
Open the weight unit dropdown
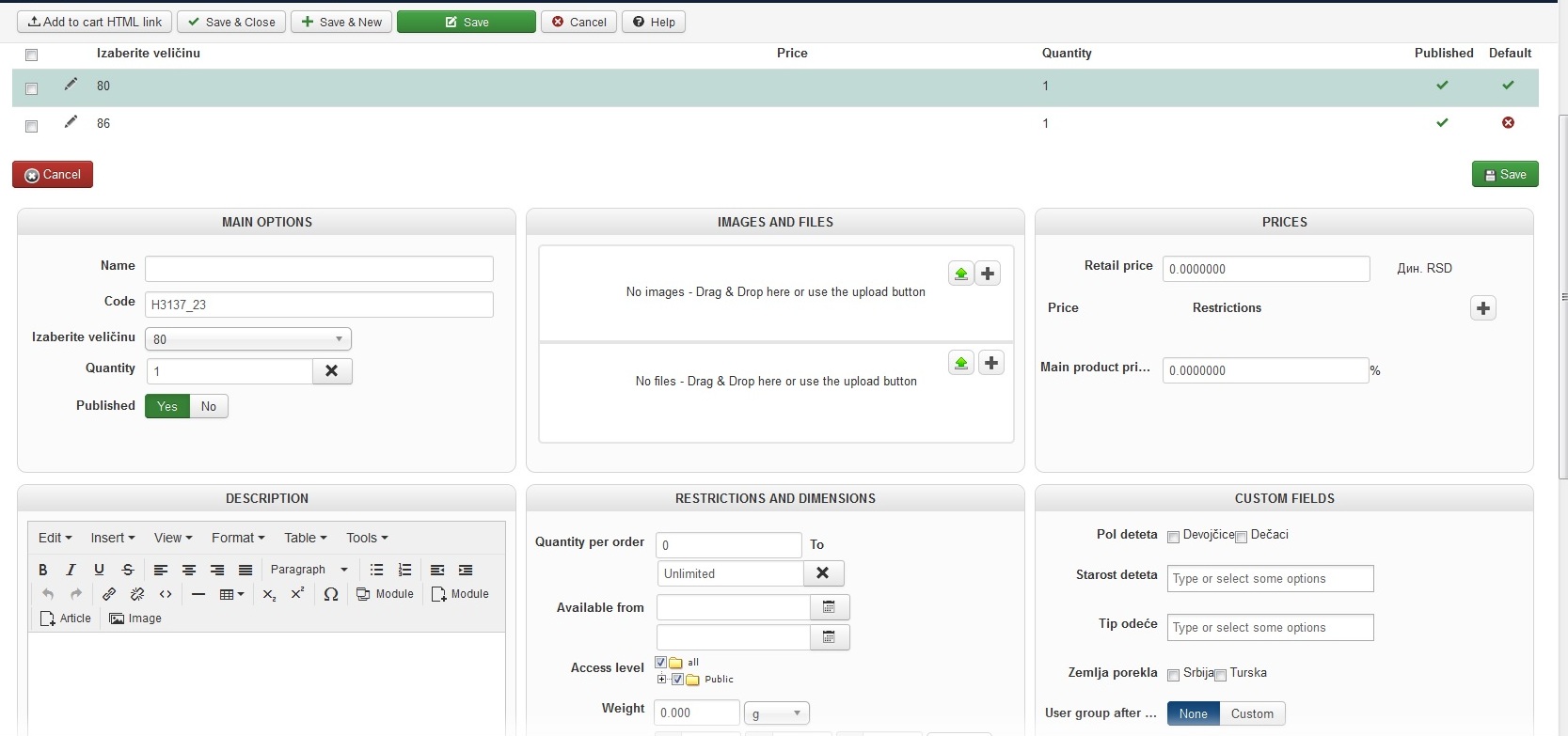[x=776, y=713]
